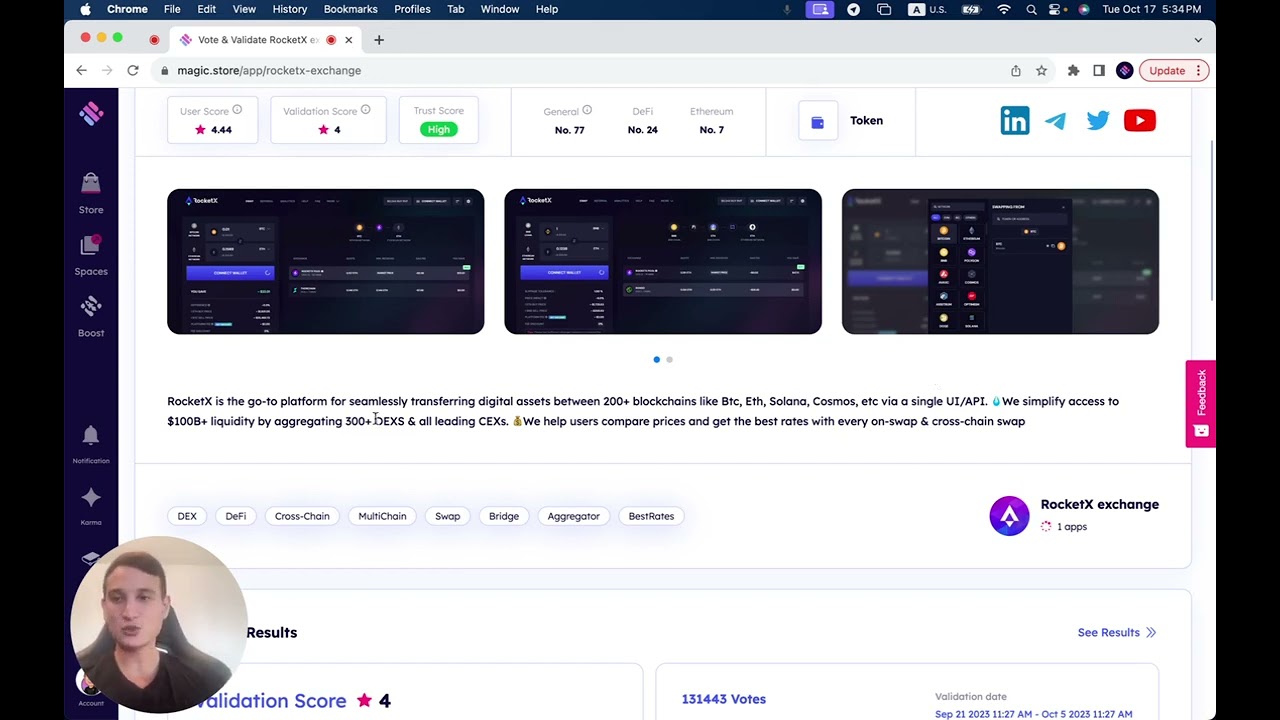
Task: Click the Magic Store logo in sidebar
Action: 91,114
